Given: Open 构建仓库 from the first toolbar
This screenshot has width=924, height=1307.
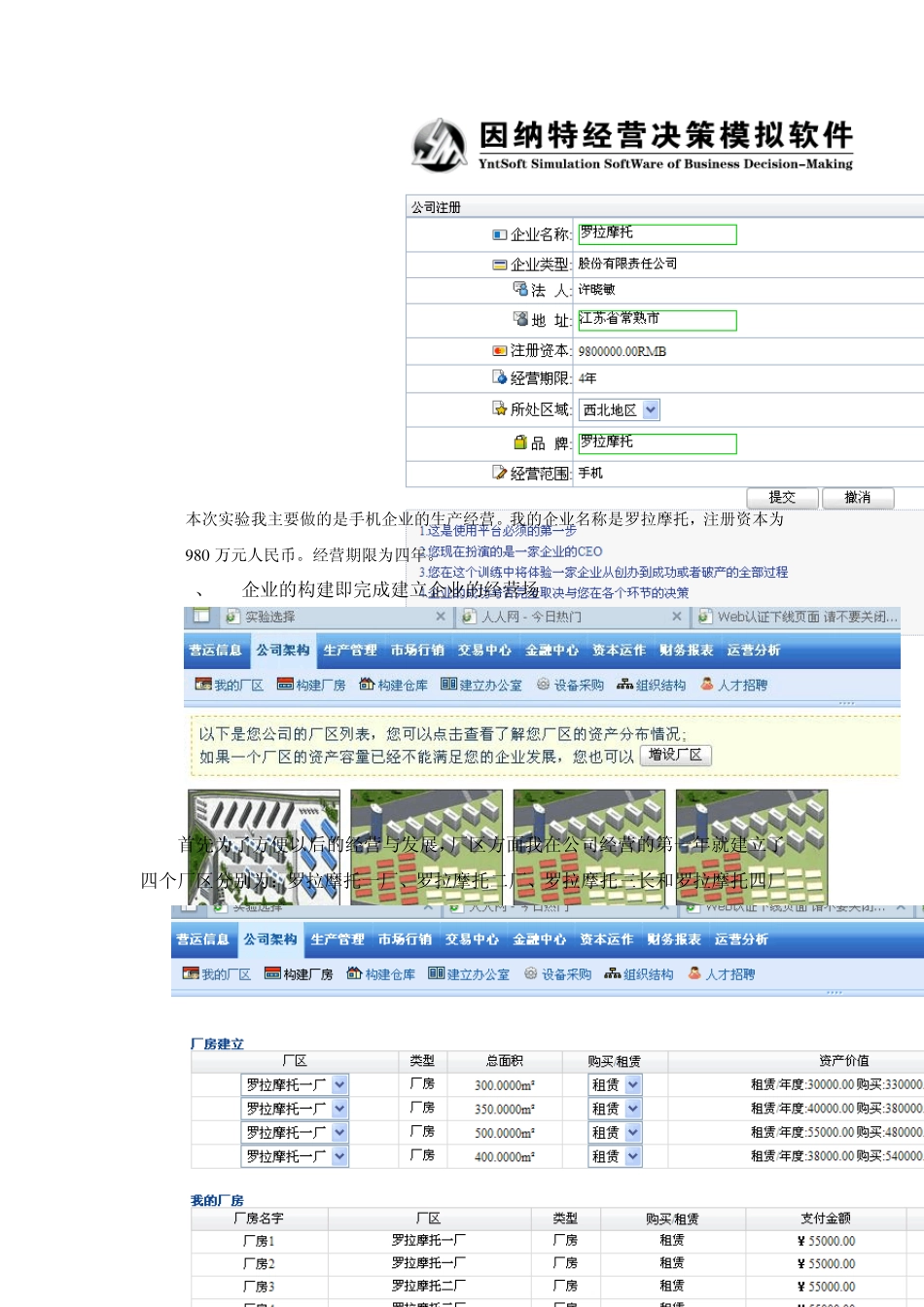Looking at the screenshot, I should click(393, 685).
